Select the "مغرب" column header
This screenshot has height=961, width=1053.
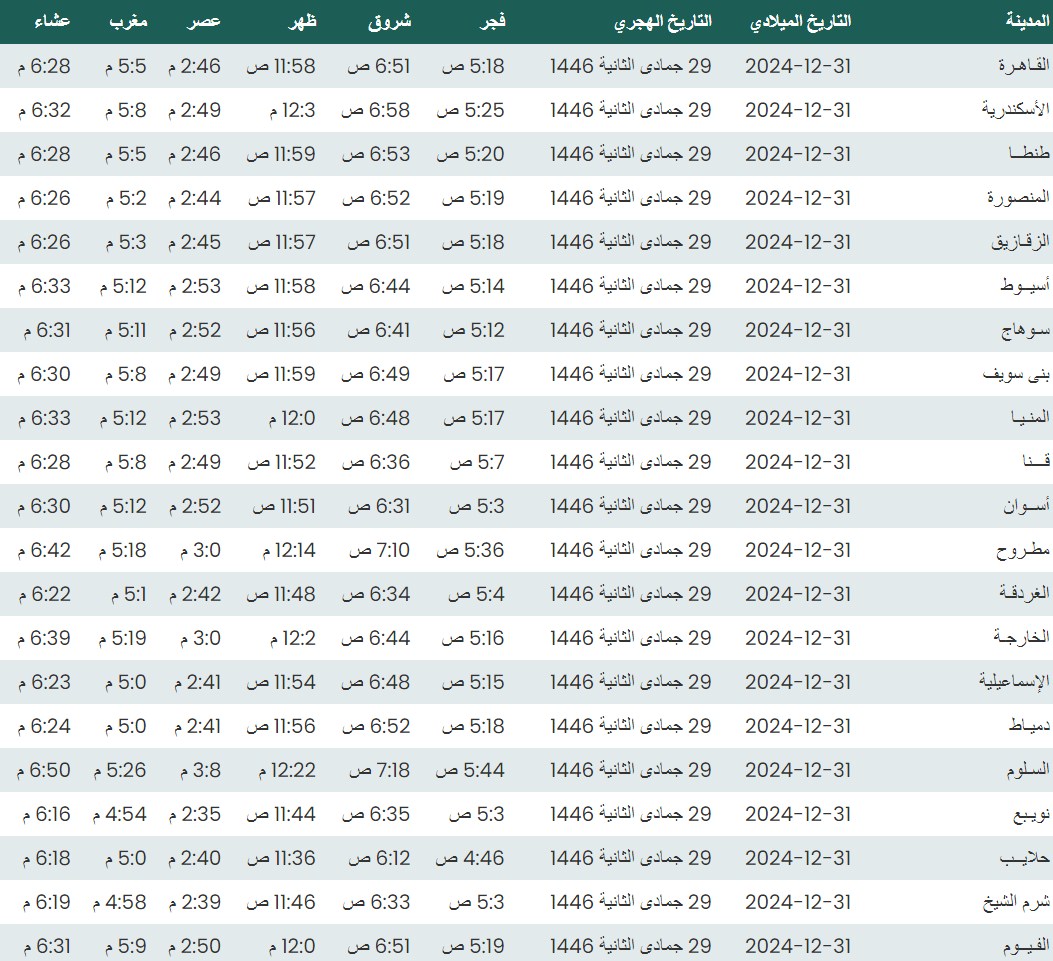pos(128,22)
